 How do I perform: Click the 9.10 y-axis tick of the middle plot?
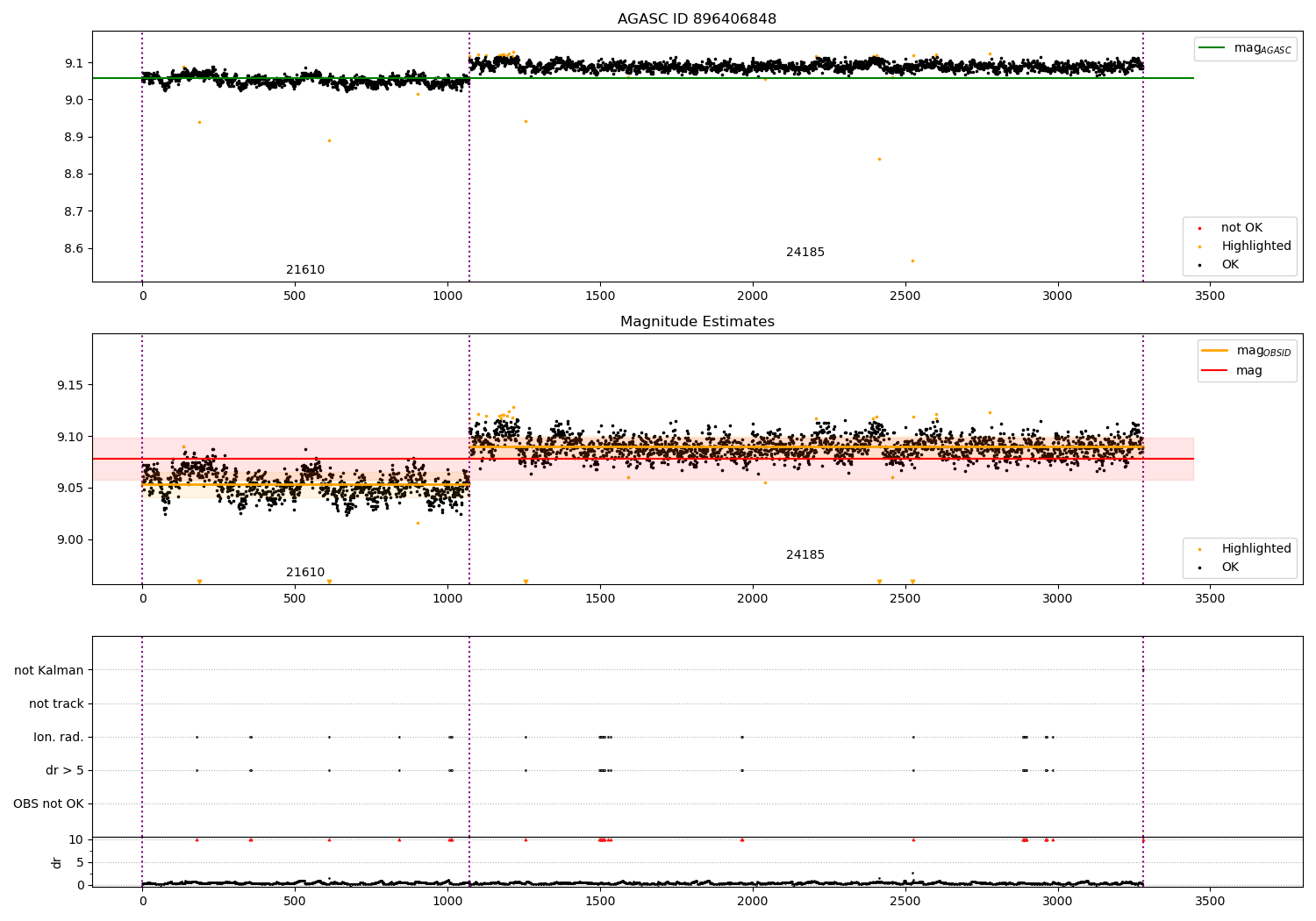(71, 437)
